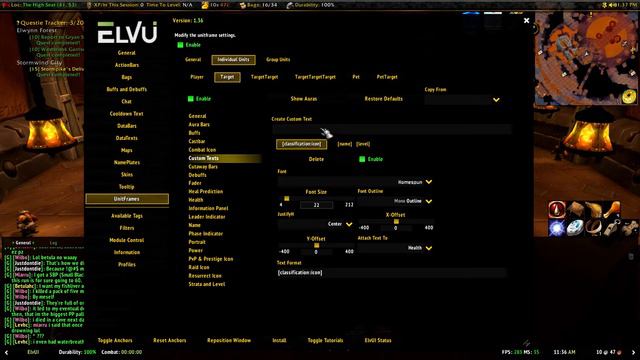Click the ElvUI Status button

click(378, 340)
